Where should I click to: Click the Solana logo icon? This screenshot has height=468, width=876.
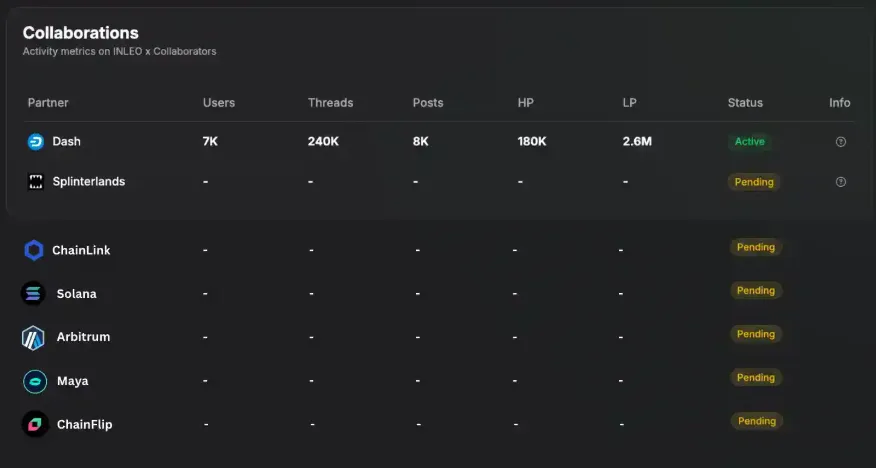[33, 293]
